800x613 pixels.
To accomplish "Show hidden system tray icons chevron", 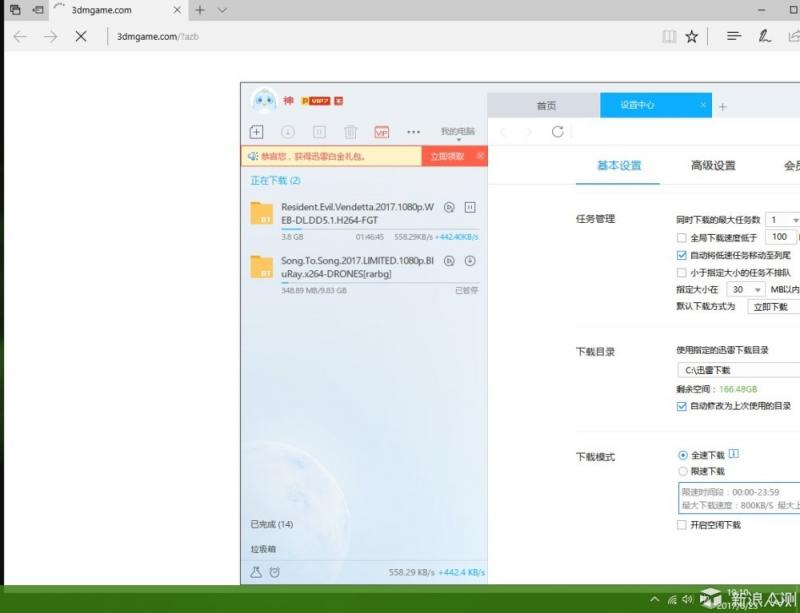I will pos(655,599).
